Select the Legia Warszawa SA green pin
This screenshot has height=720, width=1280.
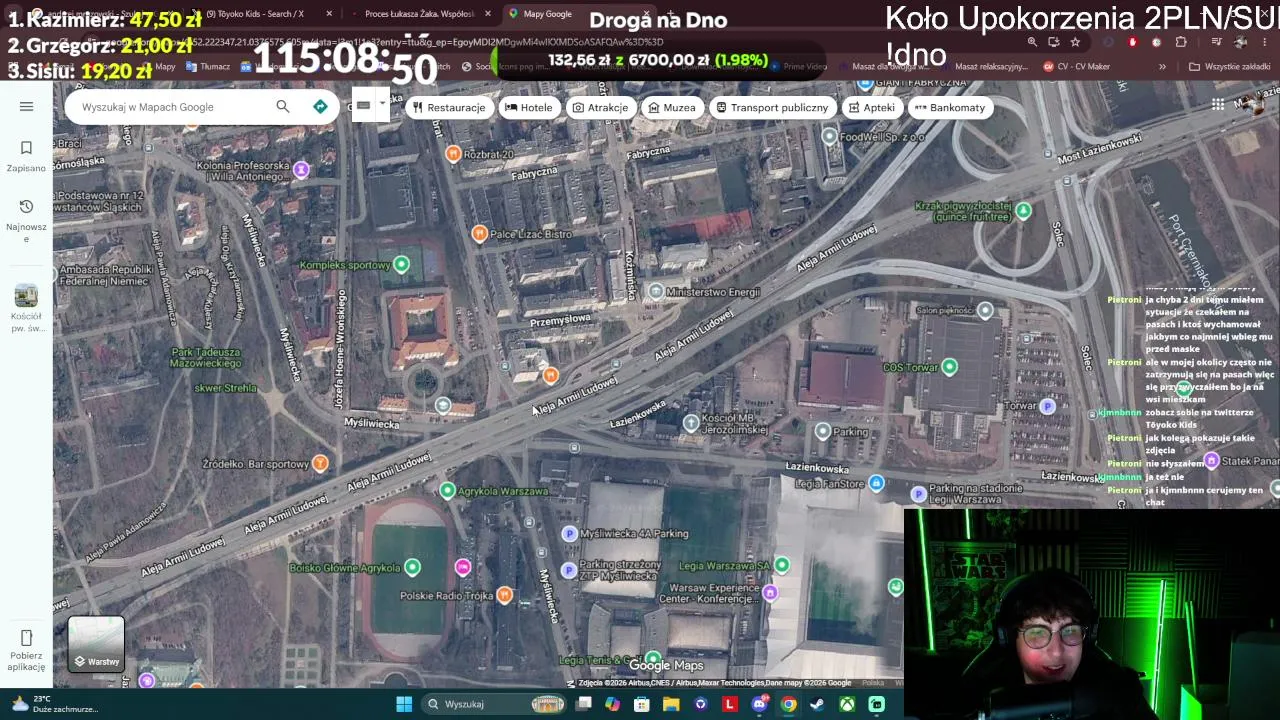[x=782, y=565]
